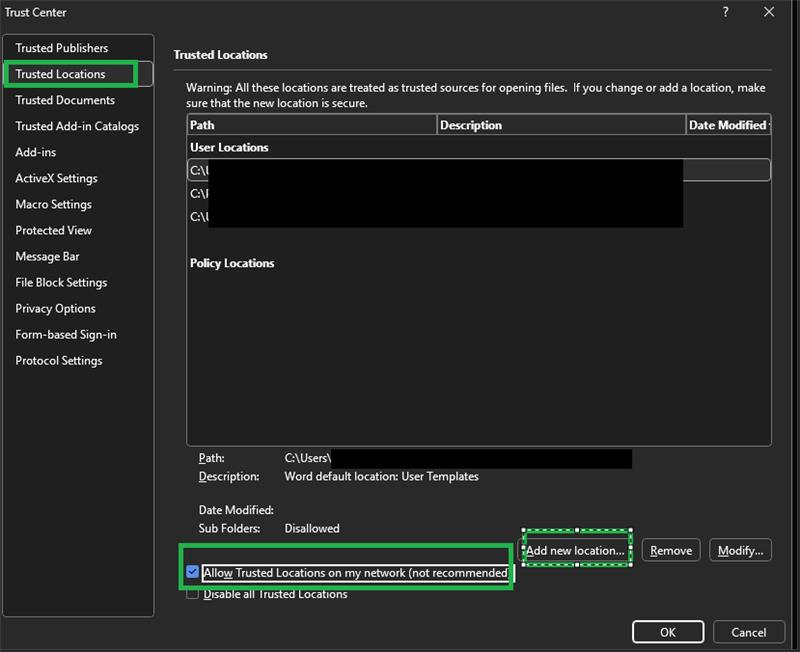
Task: Show Protected View options
Action: pos(54,230)
